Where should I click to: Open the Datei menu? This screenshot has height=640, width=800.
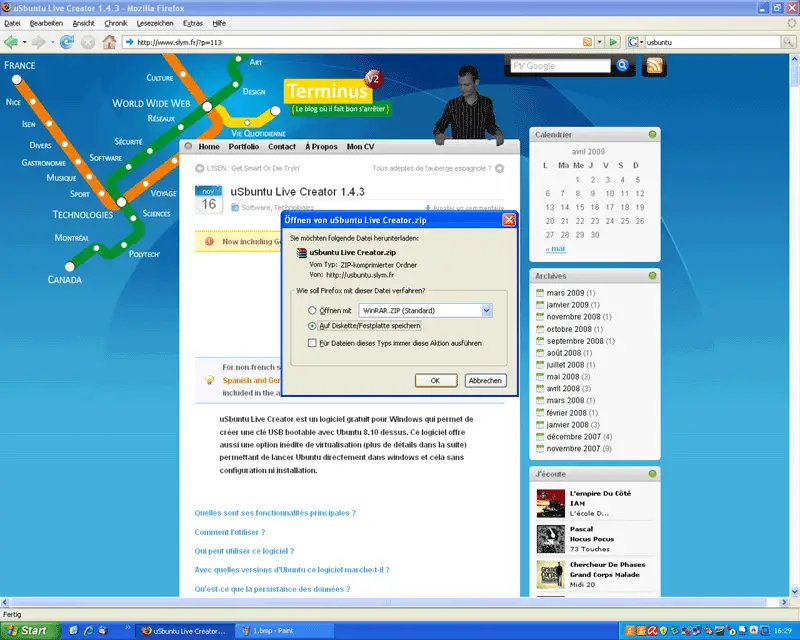tap(12, 23)
